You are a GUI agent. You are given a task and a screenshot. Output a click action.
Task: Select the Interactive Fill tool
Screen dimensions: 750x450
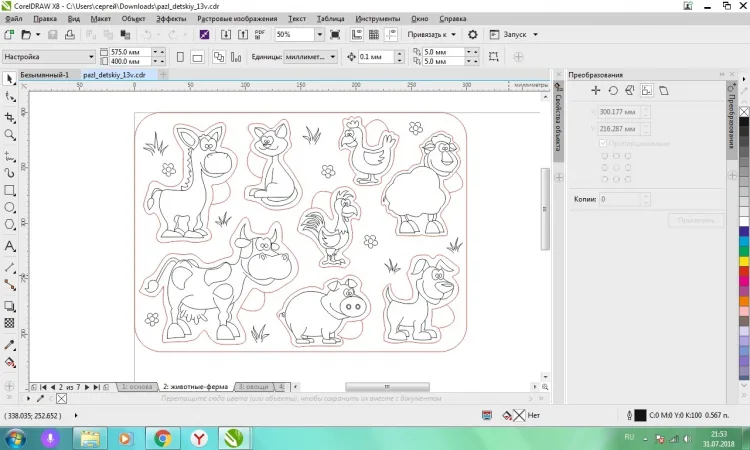tap(10, 362)
